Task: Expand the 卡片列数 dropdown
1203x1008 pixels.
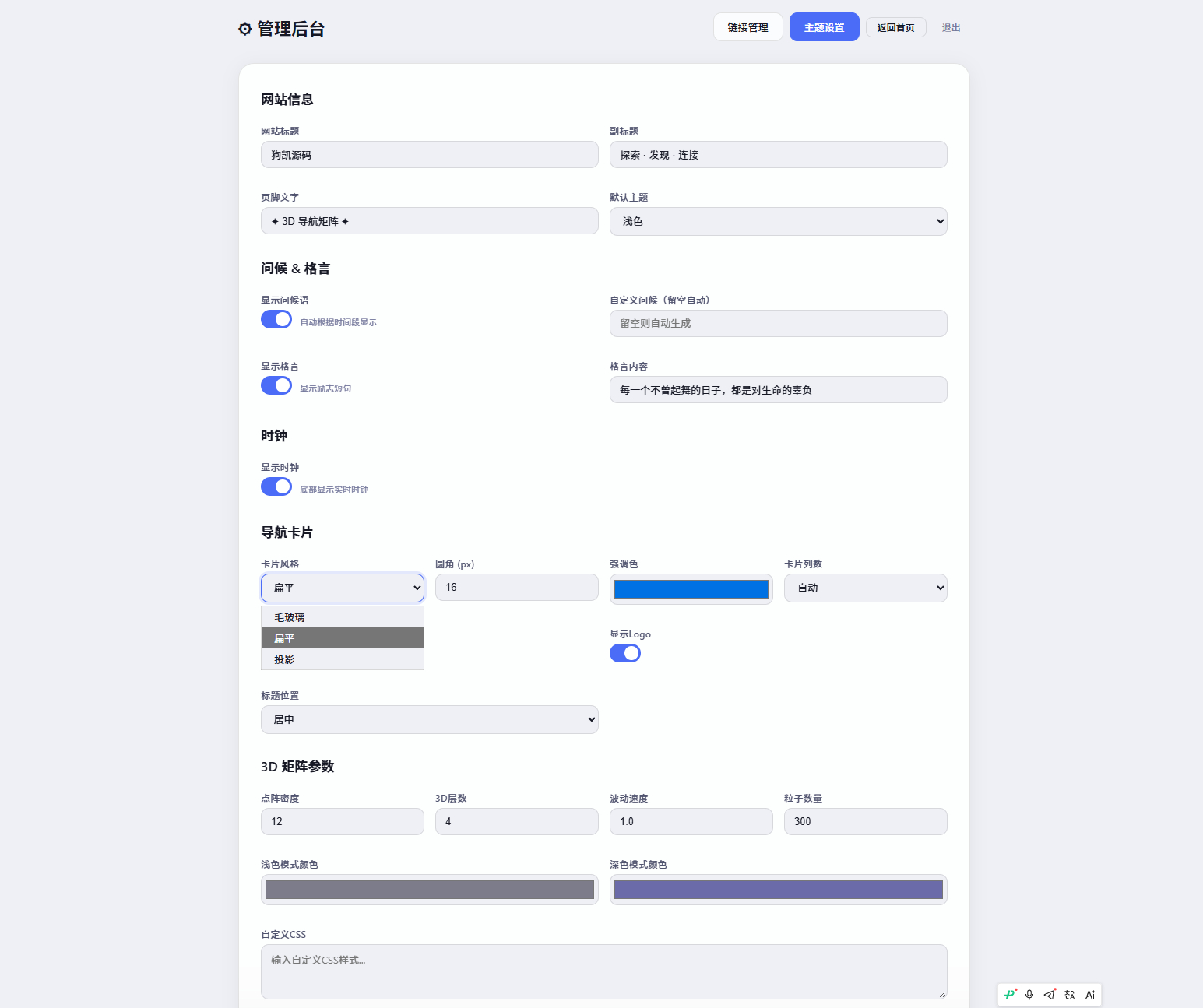Action: click(x=866, y=588)
